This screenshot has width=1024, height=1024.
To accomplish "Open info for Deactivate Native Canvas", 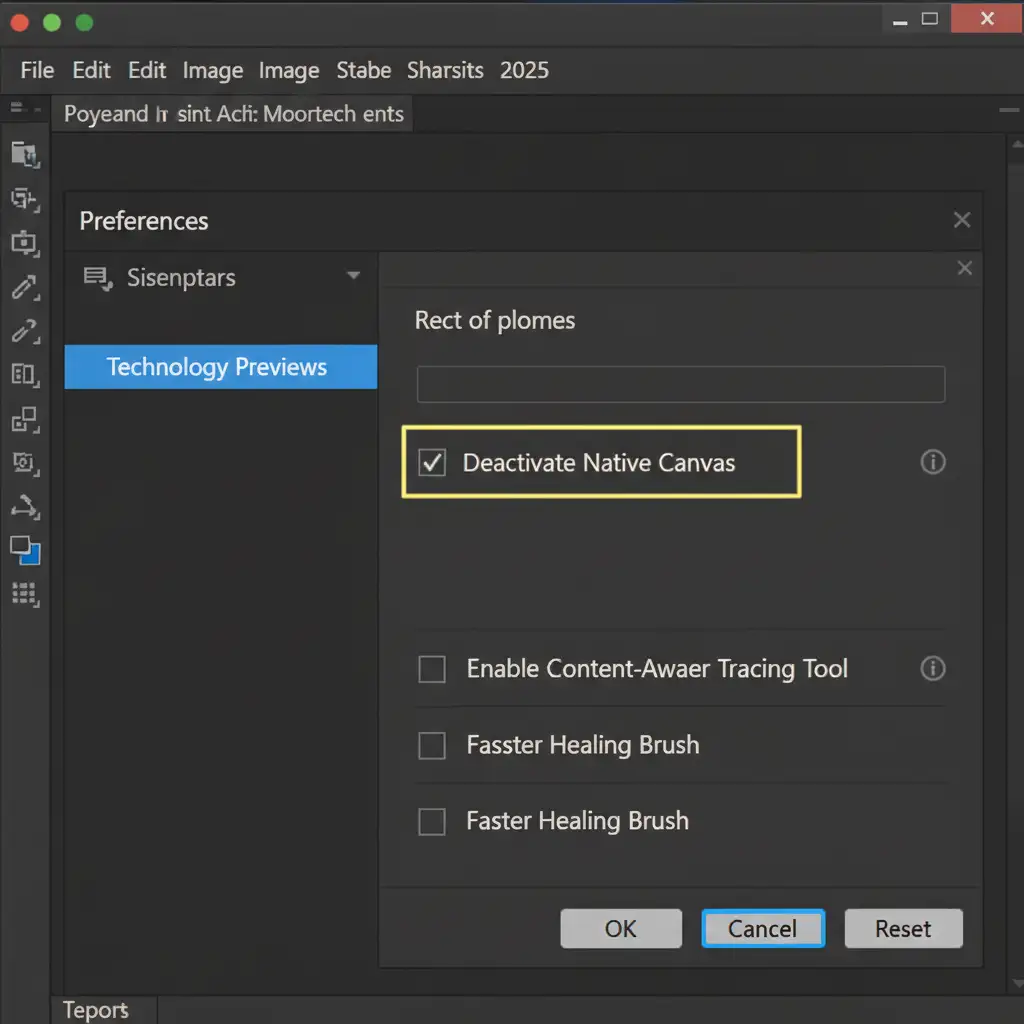I will pyautogui.click(x=932, y=462).
